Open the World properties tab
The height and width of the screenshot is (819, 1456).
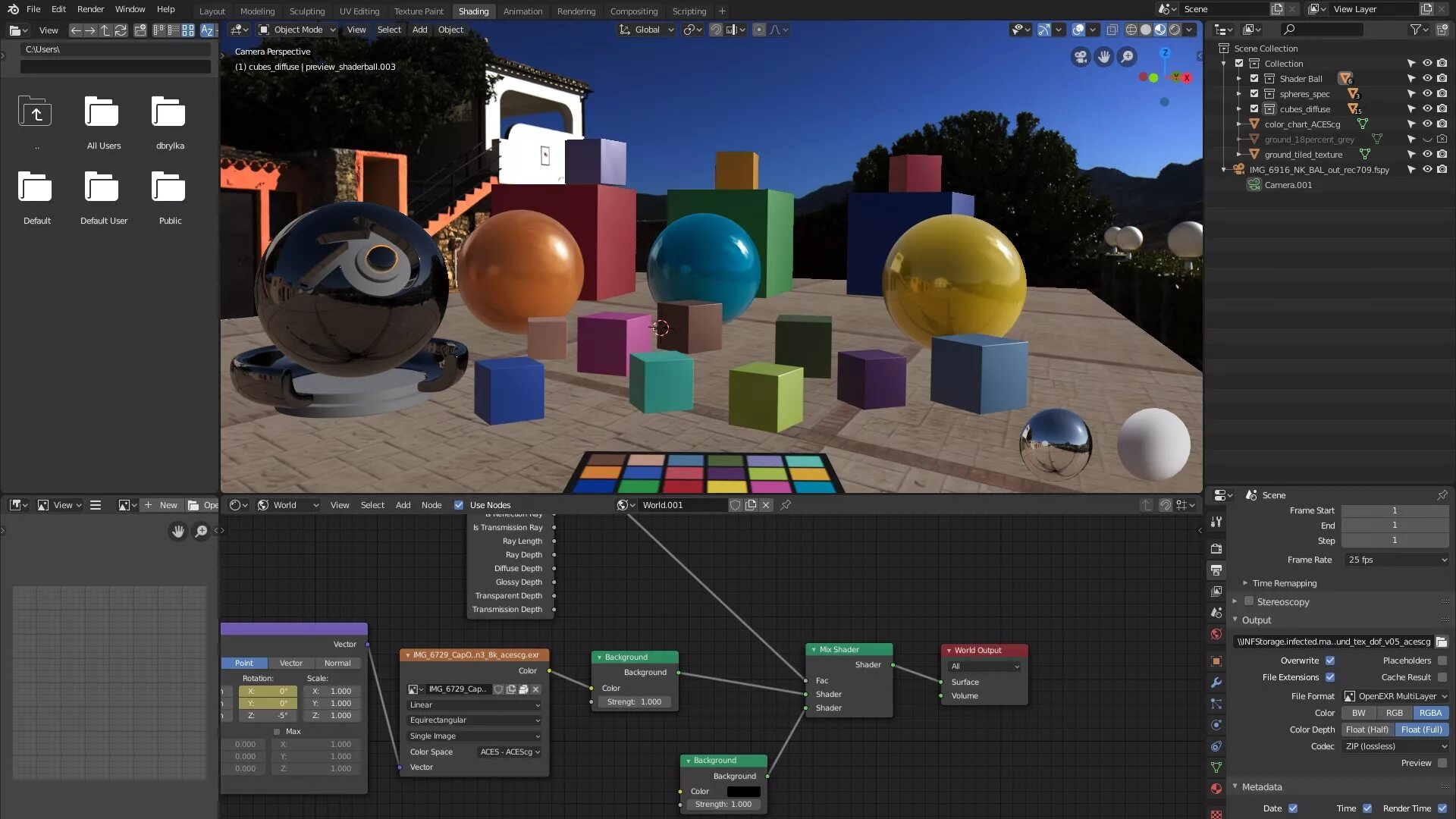tap(1216, 633)
